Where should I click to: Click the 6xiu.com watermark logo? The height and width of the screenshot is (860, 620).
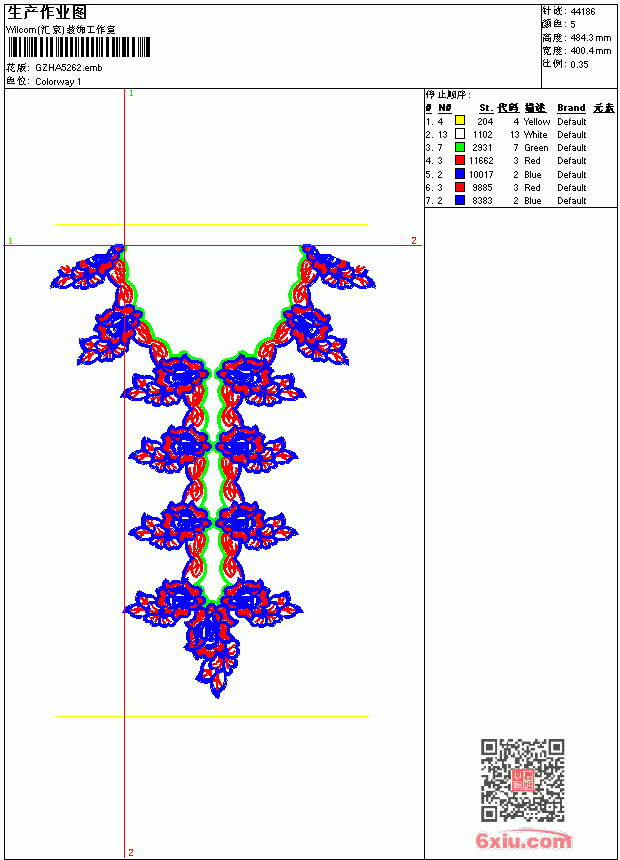pos(524,840)
